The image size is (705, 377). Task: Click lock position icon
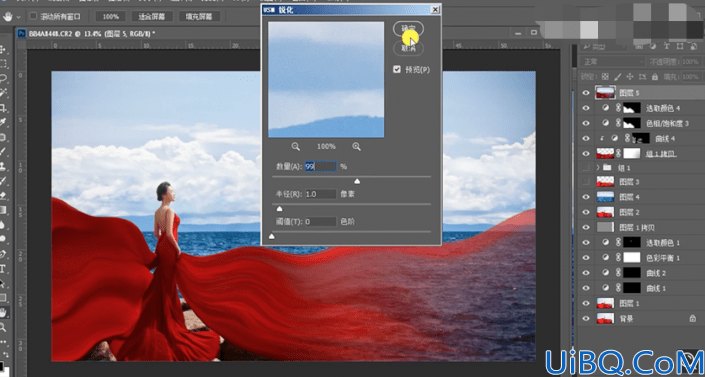(x=630, y=77)
